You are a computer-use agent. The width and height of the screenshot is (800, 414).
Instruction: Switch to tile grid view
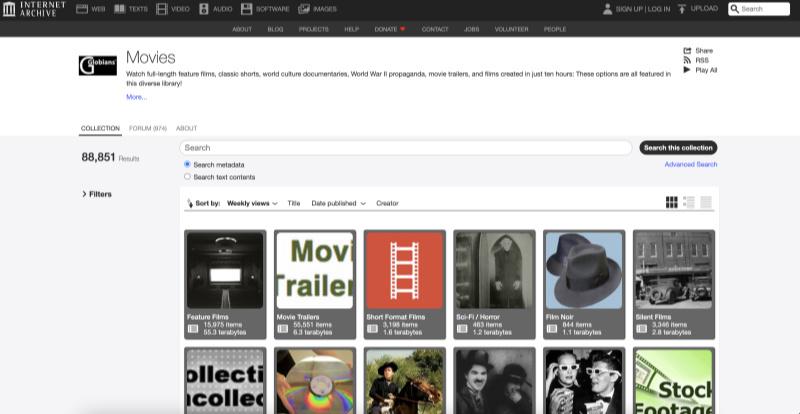click(671, 203)
